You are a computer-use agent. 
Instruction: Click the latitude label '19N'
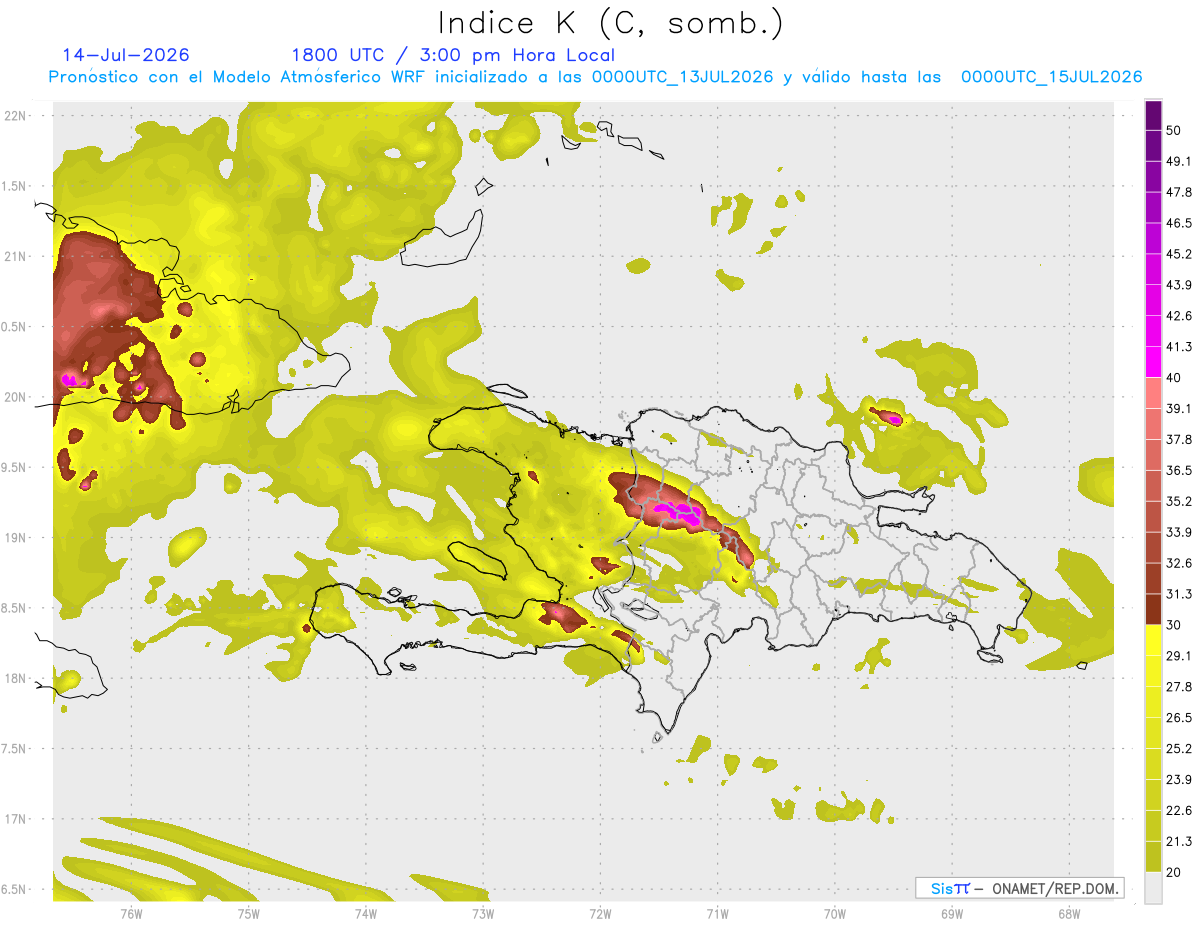tap(16, 538)
